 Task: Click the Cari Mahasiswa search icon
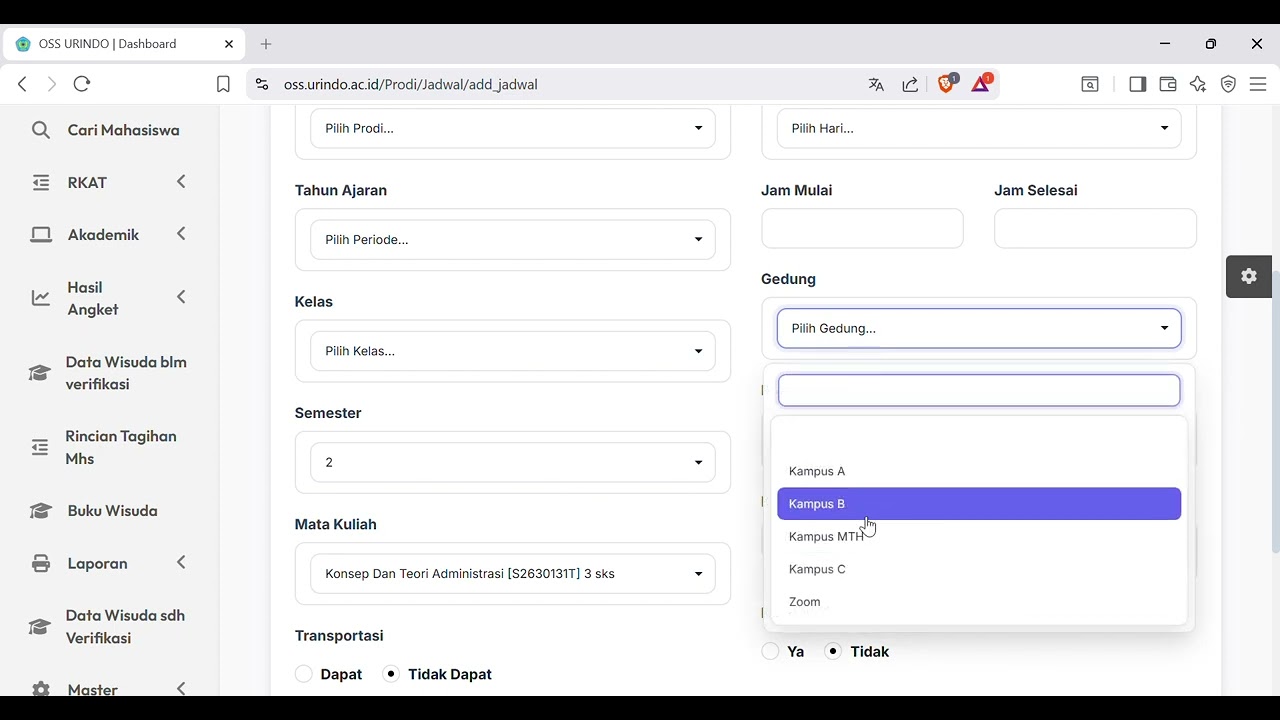tap(41, 130)
